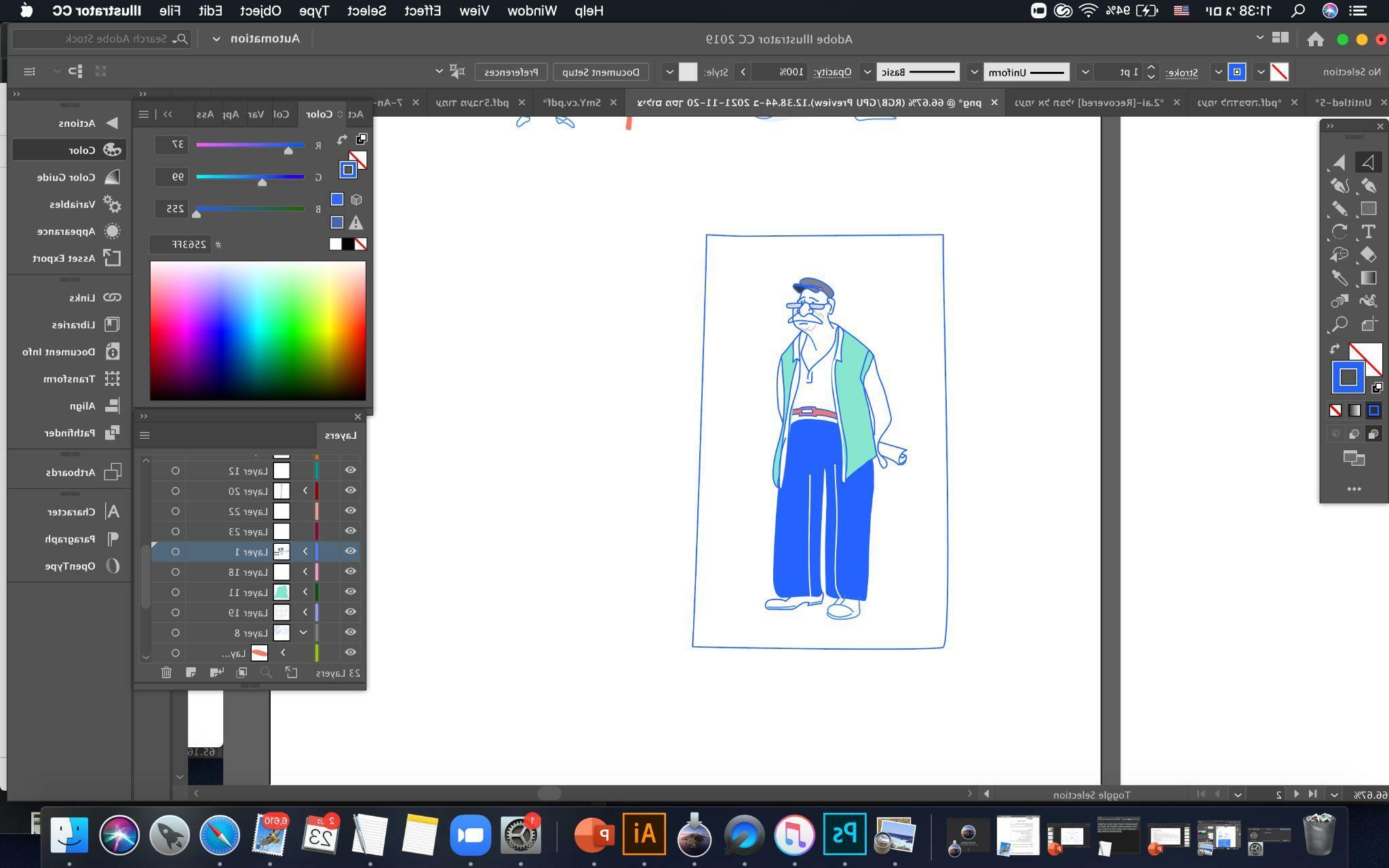Swap fill and stroke arrows in the toolbar
The width and height of the screenshot is (1389, 868).
[x=1335, y=349]
